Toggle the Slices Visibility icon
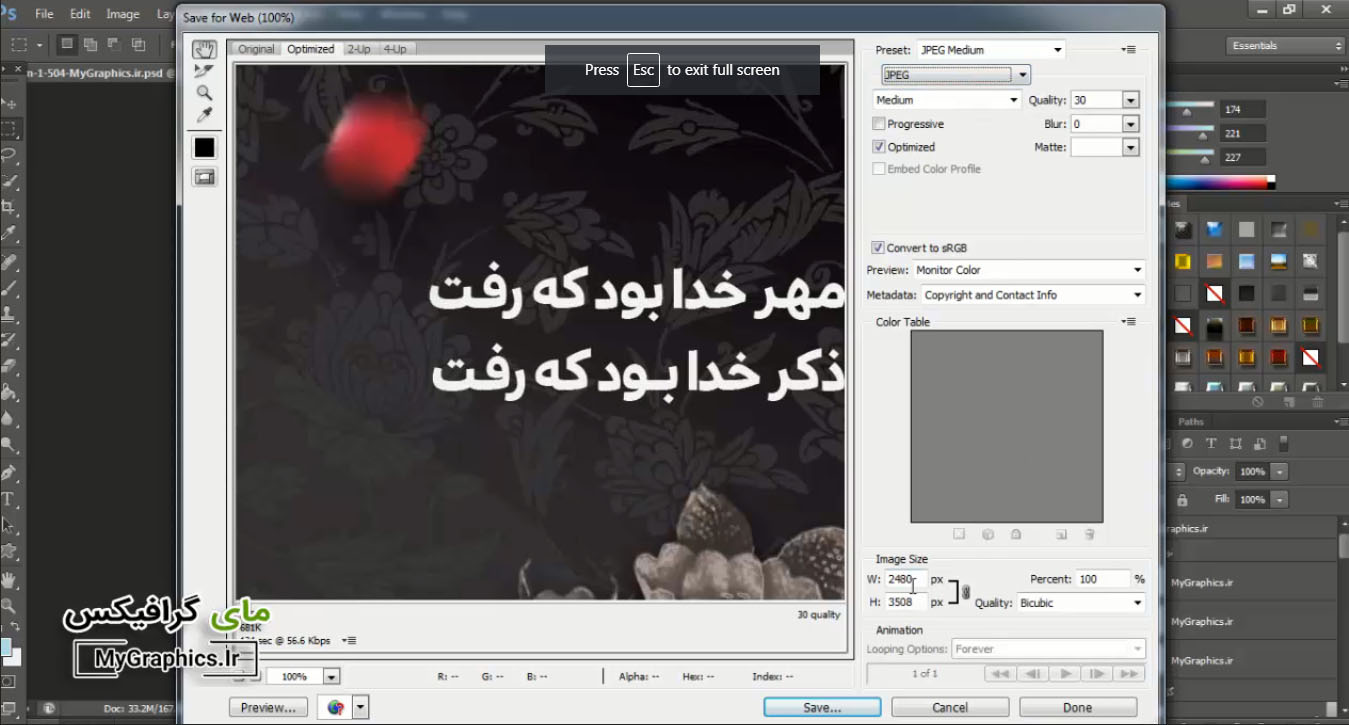Screen dimensions: 1349x725 pos(204,177)
